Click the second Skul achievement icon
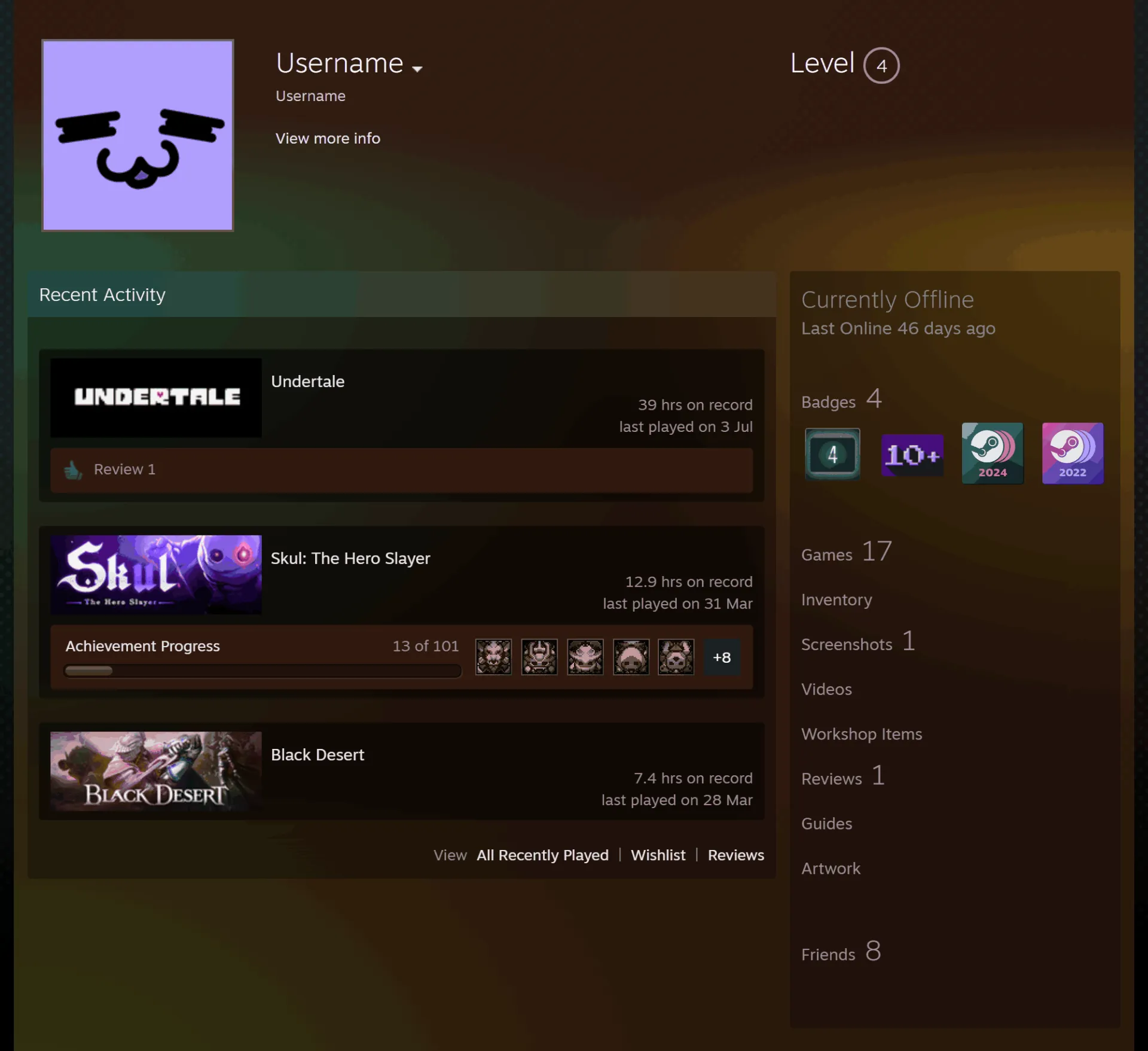1148x1051 pixels. click(x=539, y=657)
